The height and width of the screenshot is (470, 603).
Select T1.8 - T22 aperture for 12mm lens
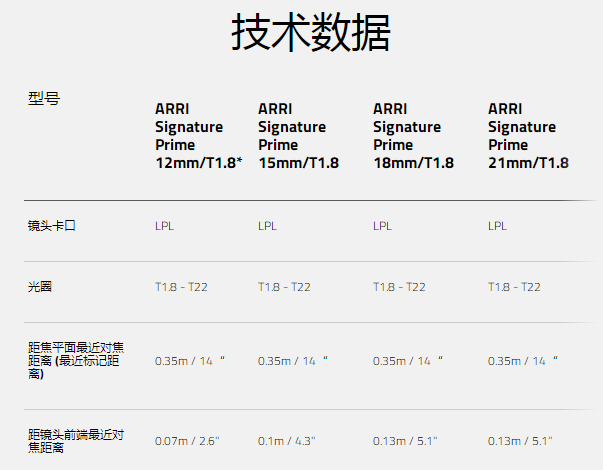(181, 287)
